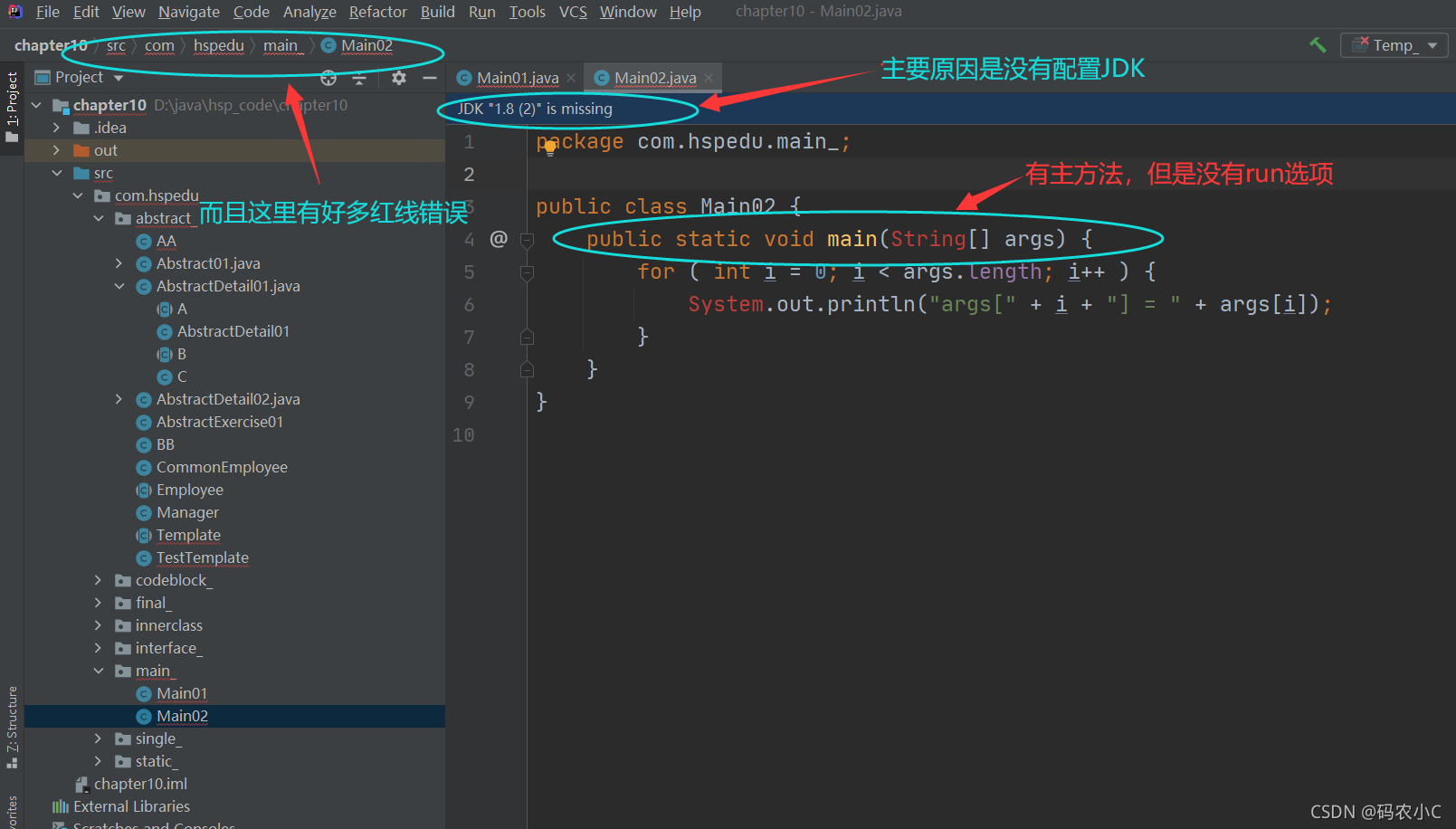The image size is (1456, 829).
Task: Switch to the Main01.java editor tab
Action: [x=517, y=78]
